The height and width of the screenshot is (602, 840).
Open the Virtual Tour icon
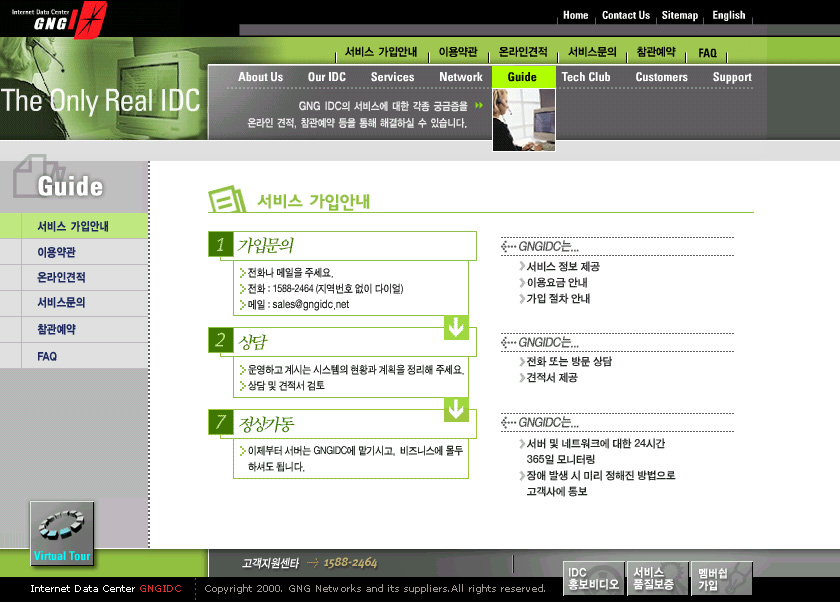(x=62, y=533)
